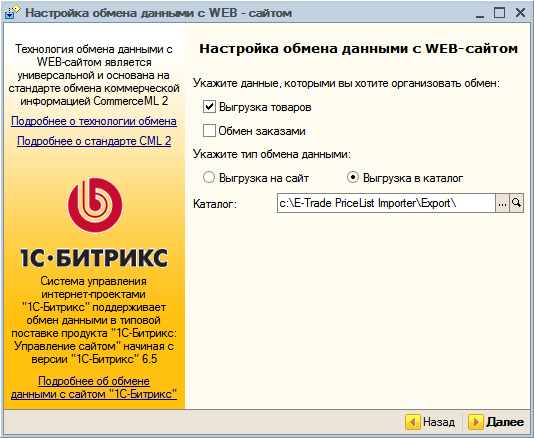Click the Каталог: field label
The width and height of the screenshot is (534, 438).
215,204
